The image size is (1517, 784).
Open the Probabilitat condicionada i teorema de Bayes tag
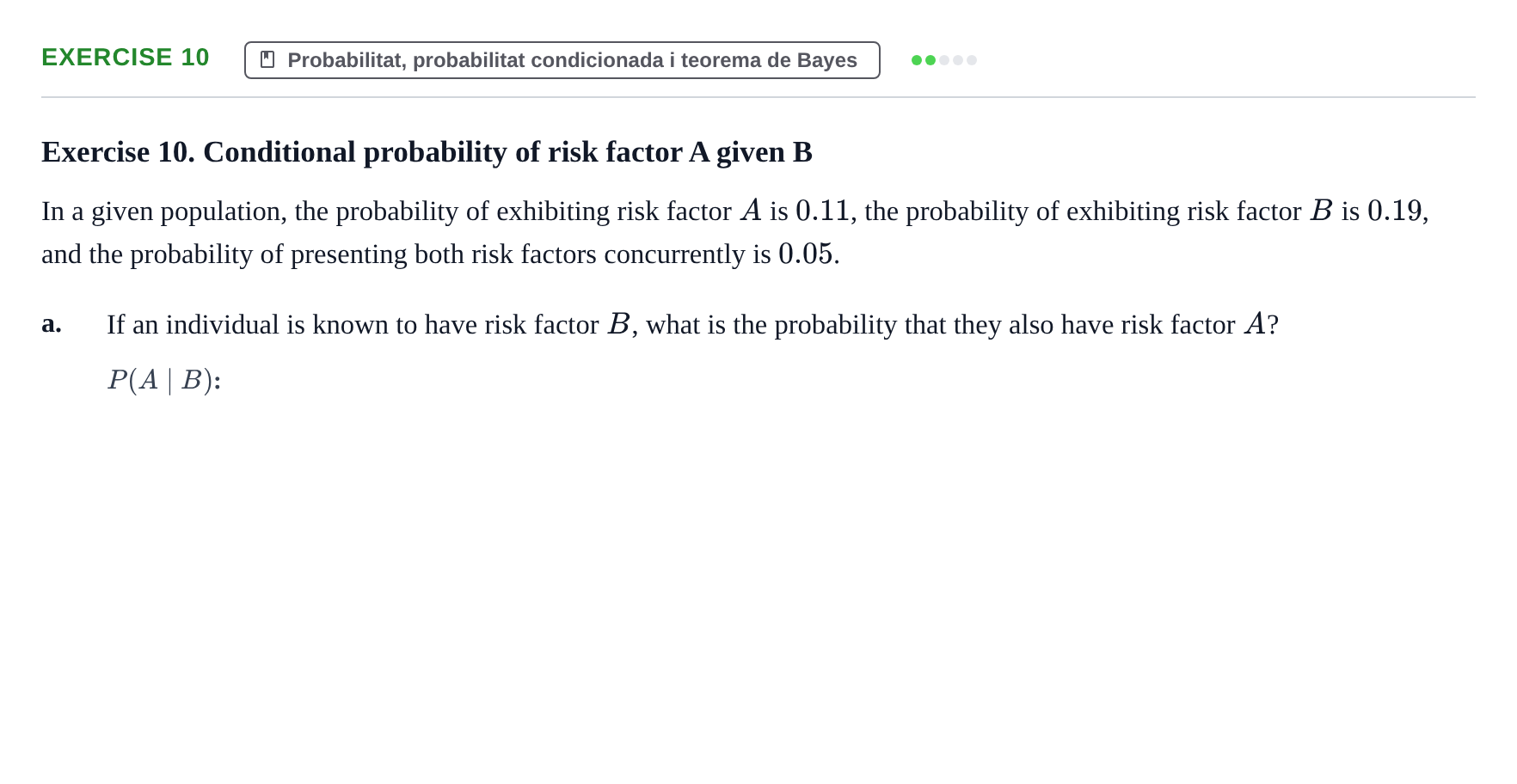562,60
